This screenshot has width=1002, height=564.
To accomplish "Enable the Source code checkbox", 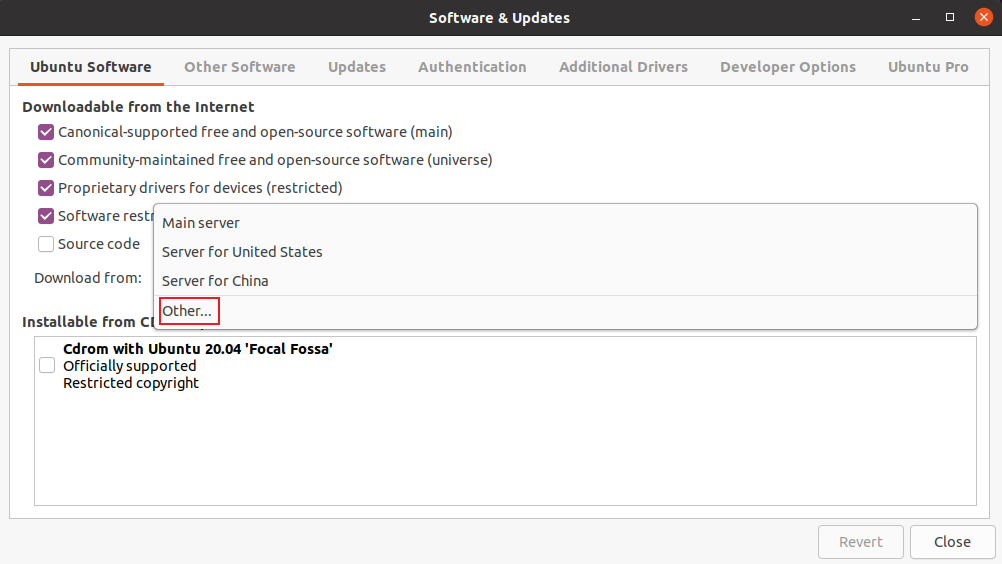I will 45,244.
